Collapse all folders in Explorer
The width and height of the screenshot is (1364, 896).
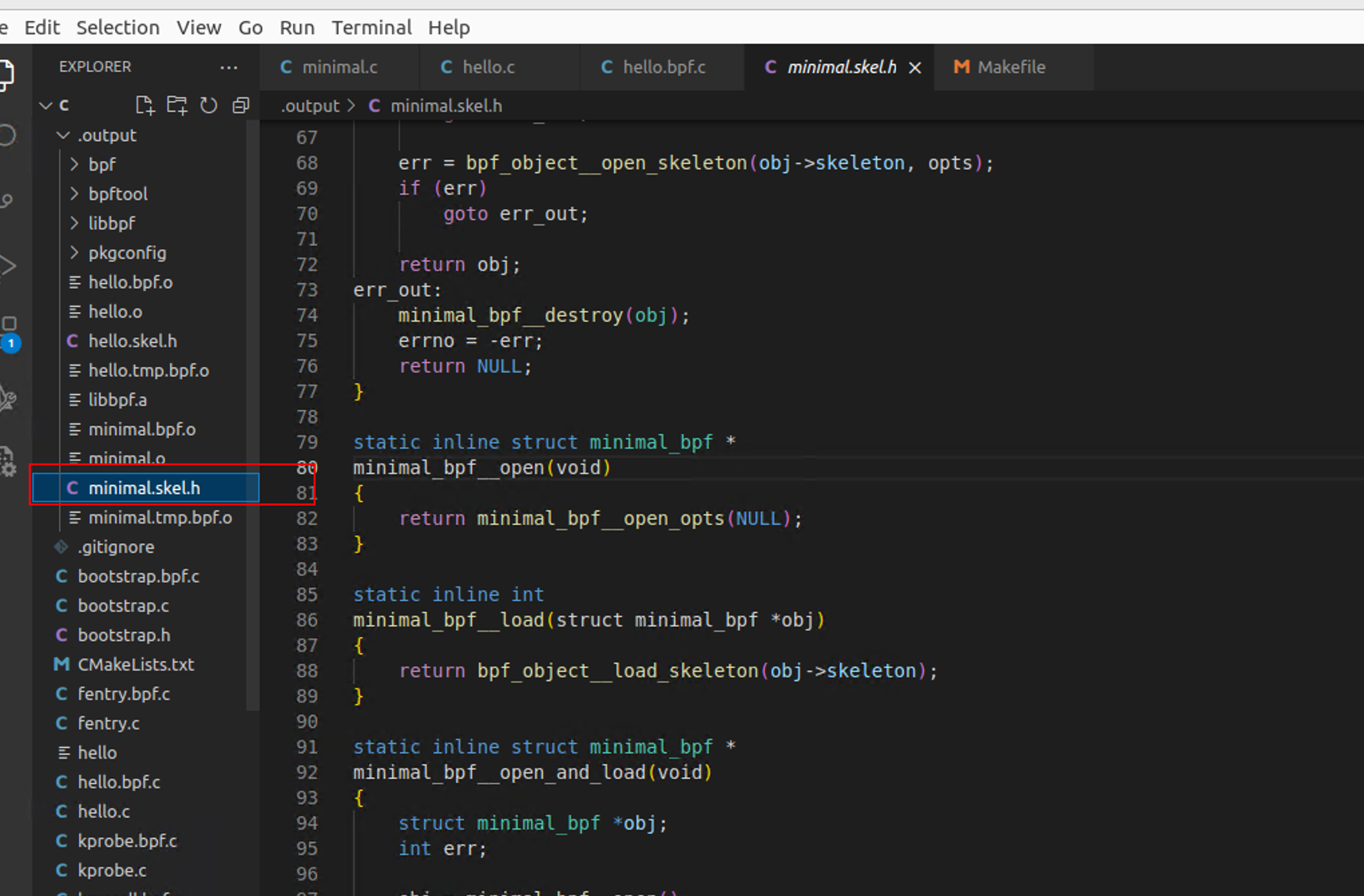click(x=241, y=105)
